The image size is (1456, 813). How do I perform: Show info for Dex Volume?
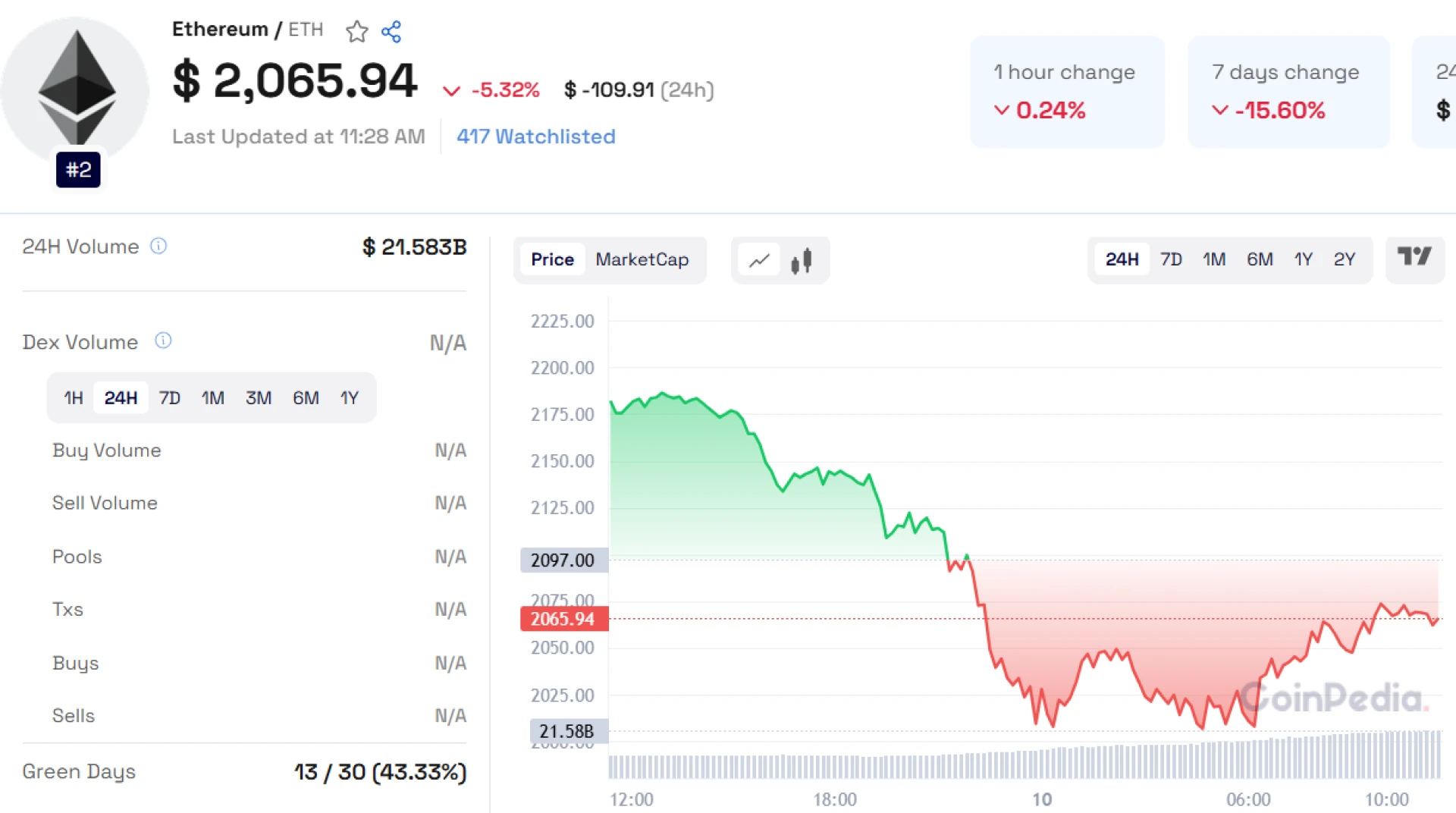[x=163, y=341]
